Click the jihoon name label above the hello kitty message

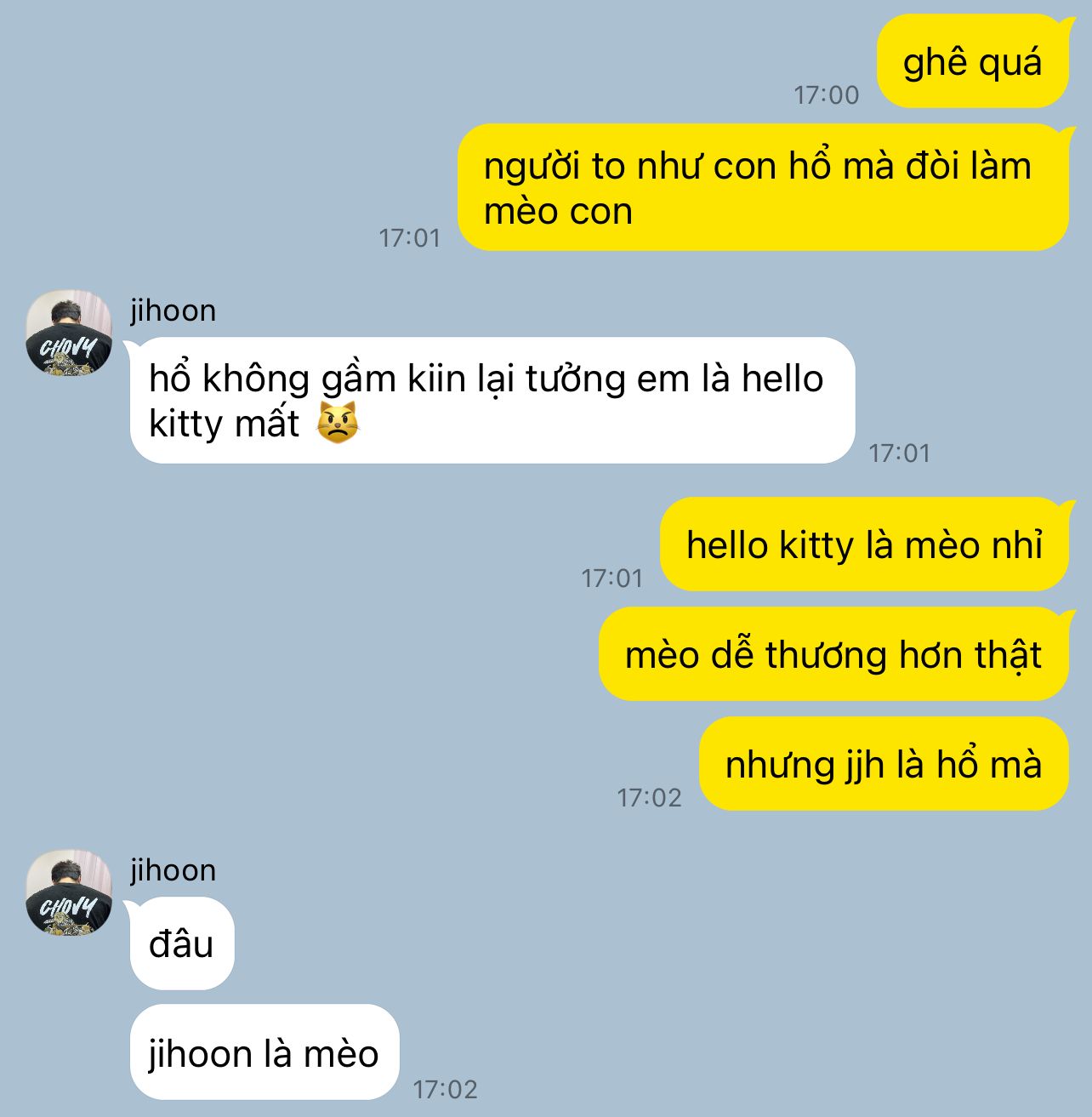173,311
